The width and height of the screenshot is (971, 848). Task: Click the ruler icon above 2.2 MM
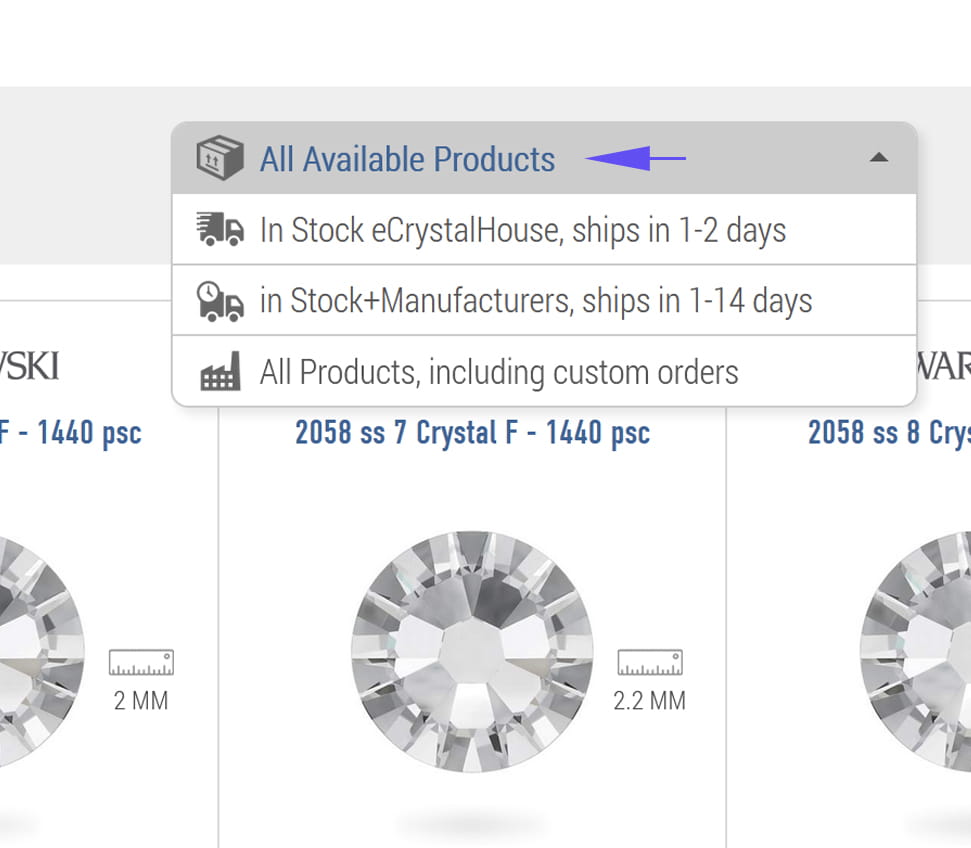(x=650, y=662)
